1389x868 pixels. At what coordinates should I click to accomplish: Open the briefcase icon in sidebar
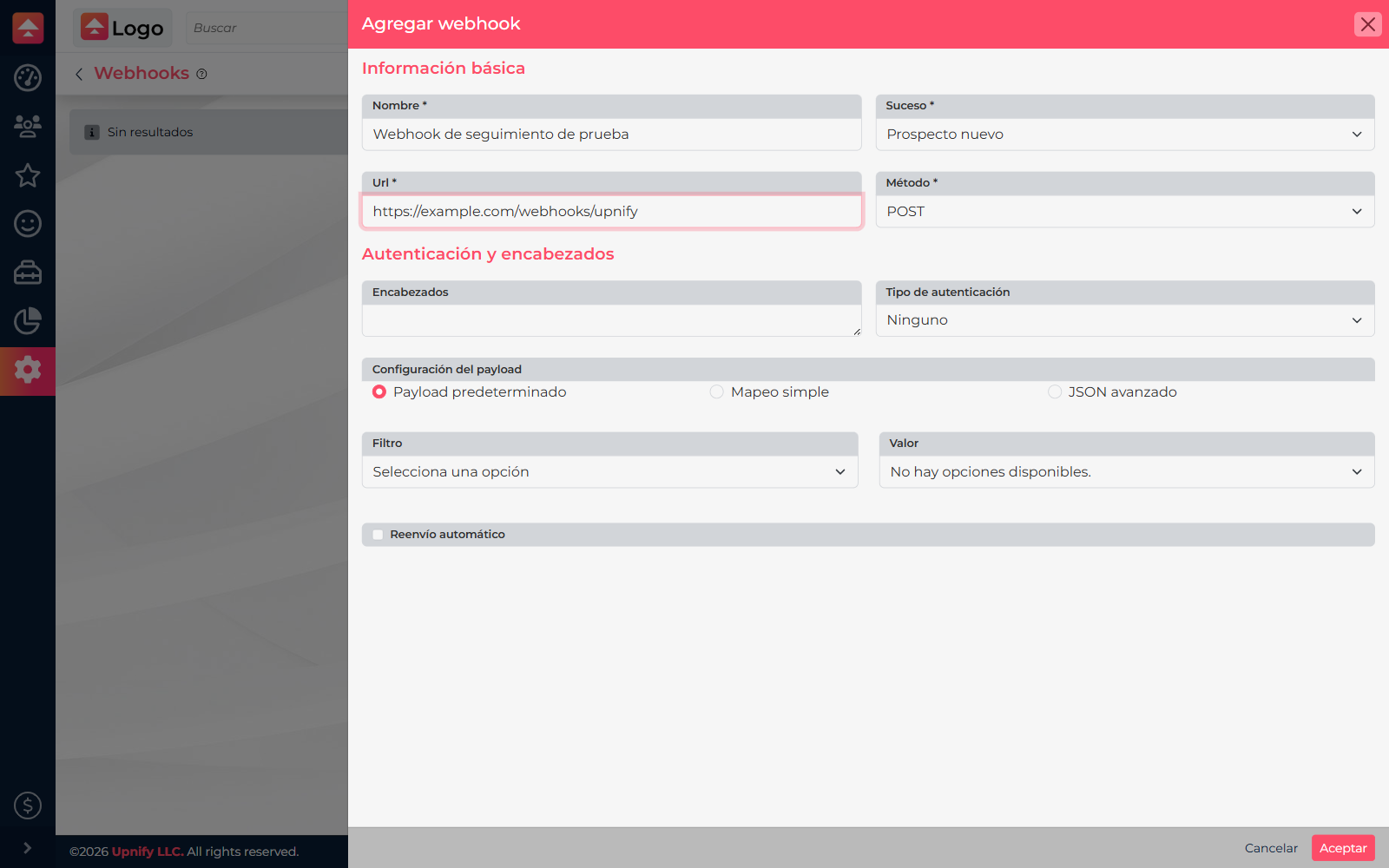click(28, 273)
